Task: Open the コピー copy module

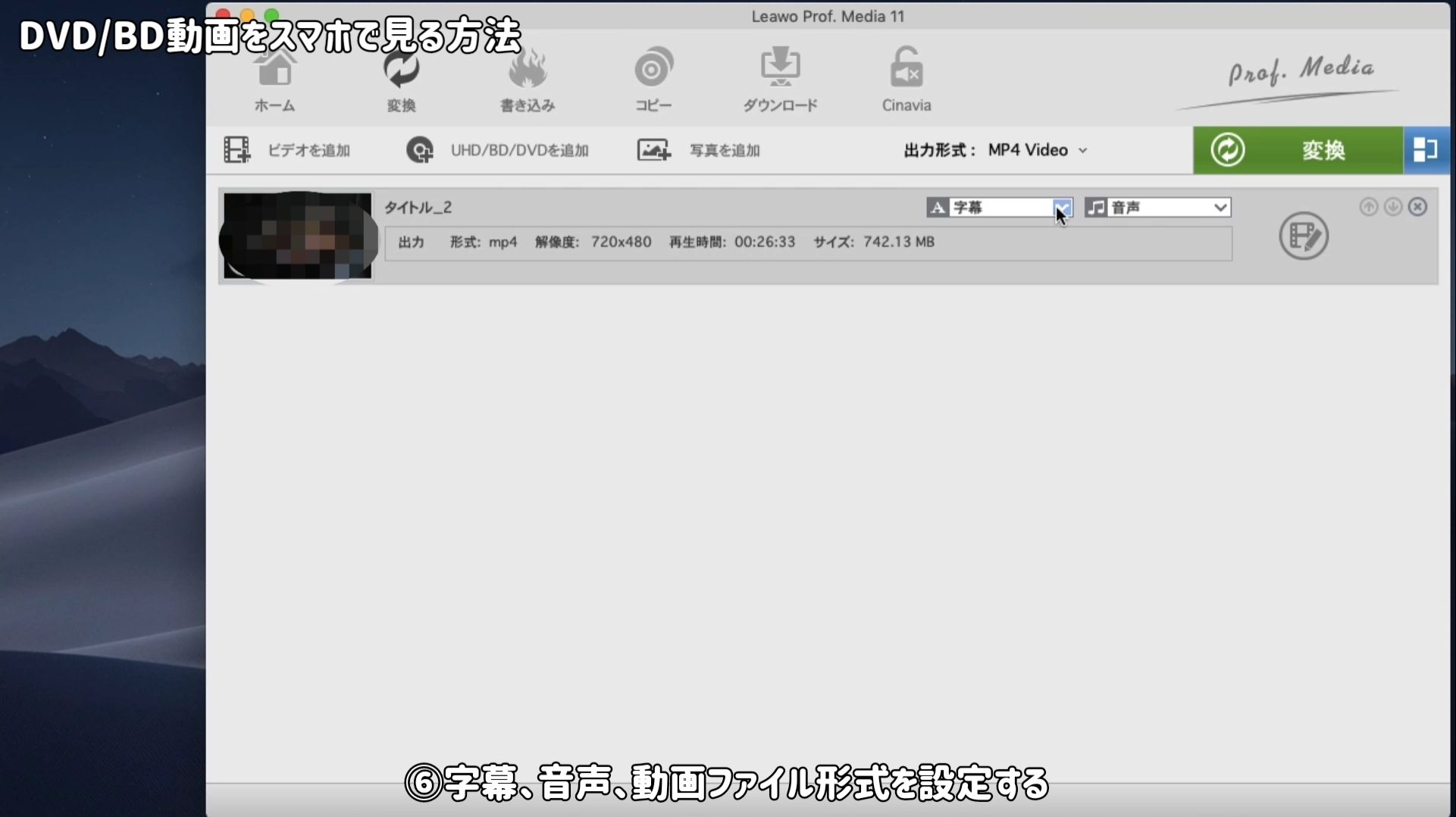Action: point(653,80)
